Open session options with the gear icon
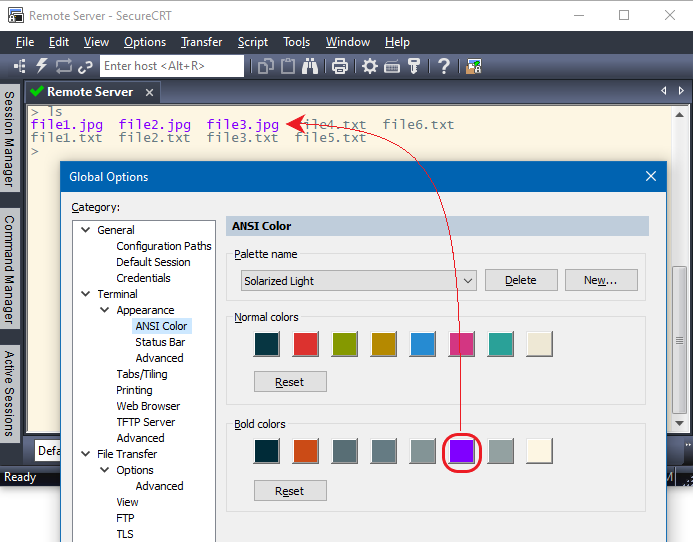The image size is (693, 542). (369, 66)
